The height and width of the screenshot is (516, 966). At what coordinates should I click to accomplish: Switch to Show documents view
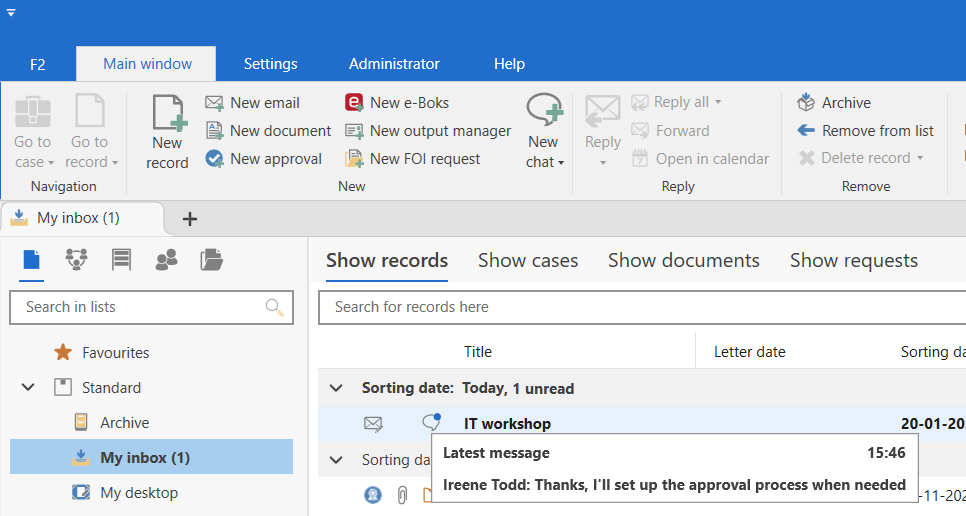[x=683, y=260]
